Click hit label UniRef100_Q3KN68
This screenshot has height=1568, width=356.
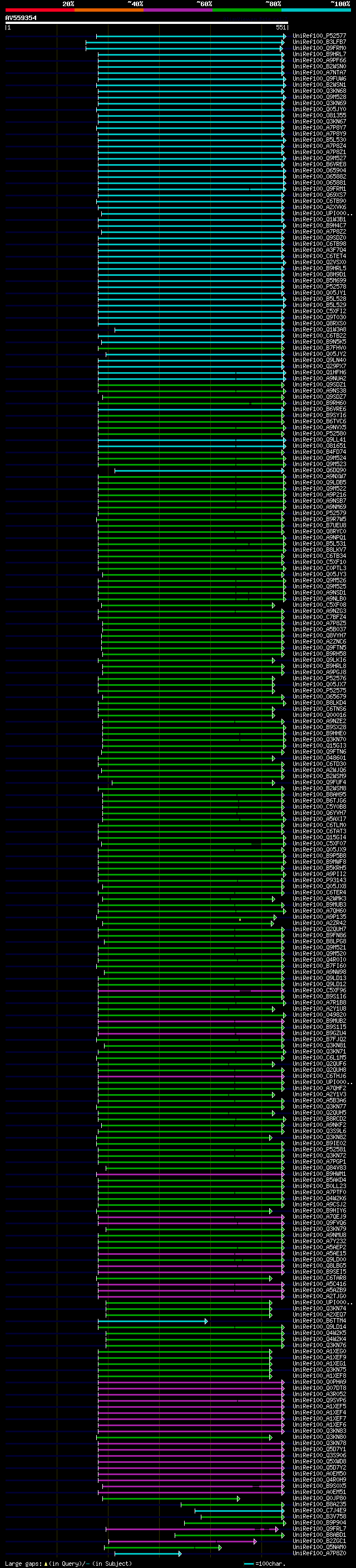tap(319, 91)
